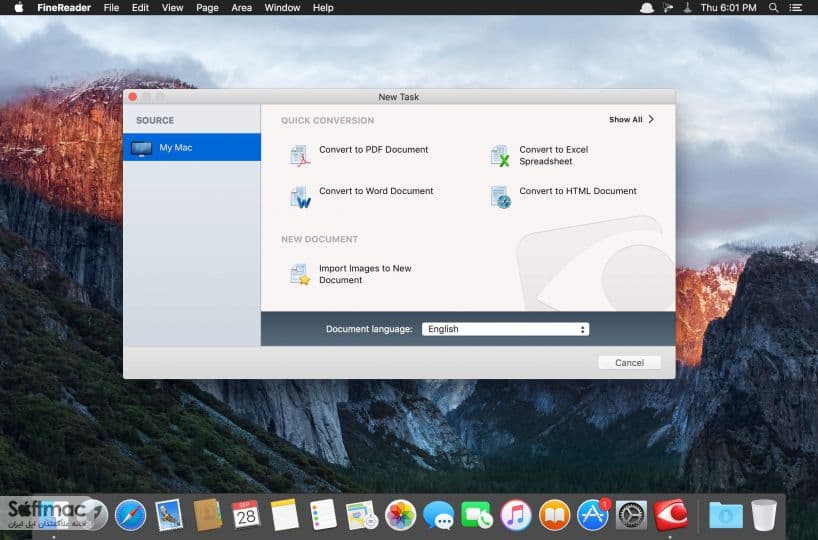Screen dimensions: 818x540
Task: Click the Convert to Excel Spreadsheet icon
Action: coord(500,156)
